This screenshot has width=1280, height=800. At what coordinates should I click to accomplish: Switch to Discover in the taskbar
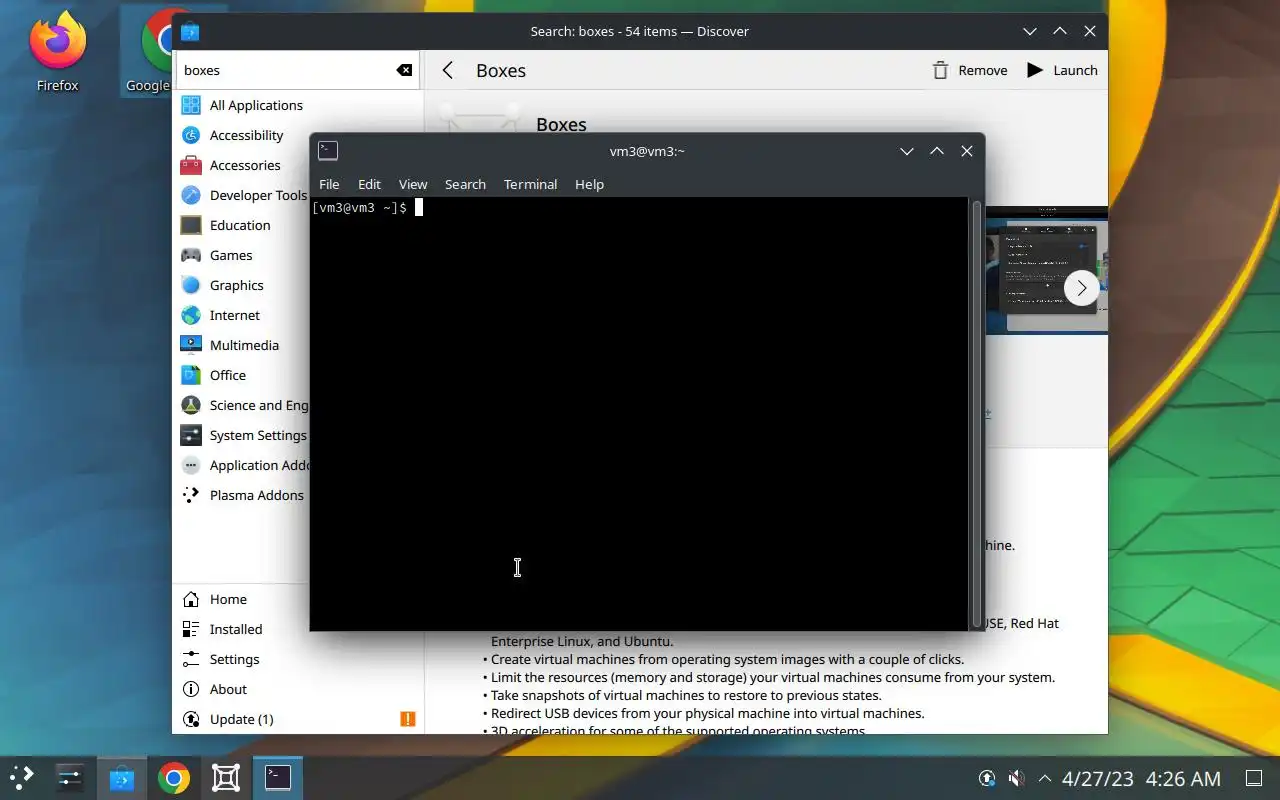(x=122, y=777)
